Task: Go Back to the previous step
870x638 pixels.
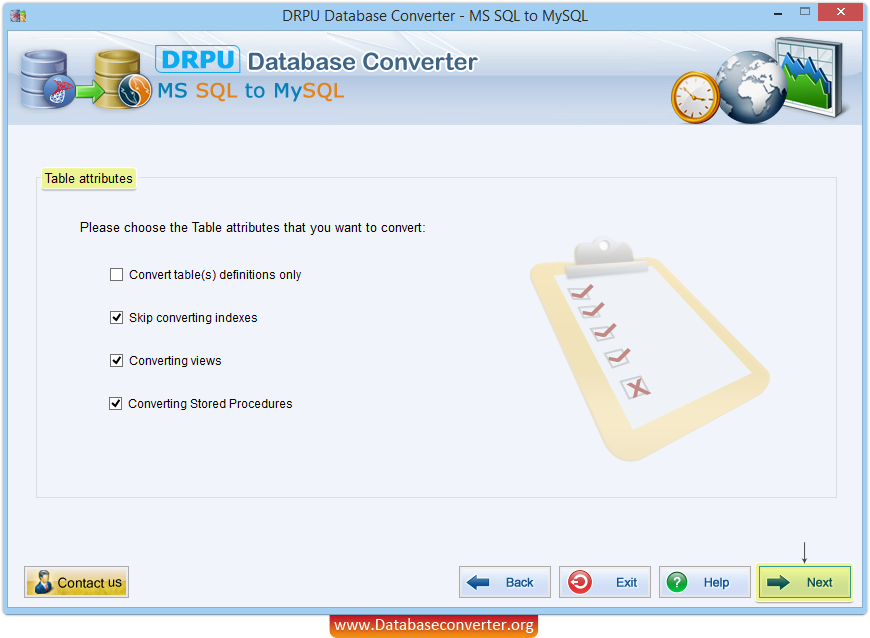Action: (x=505, y=582)
